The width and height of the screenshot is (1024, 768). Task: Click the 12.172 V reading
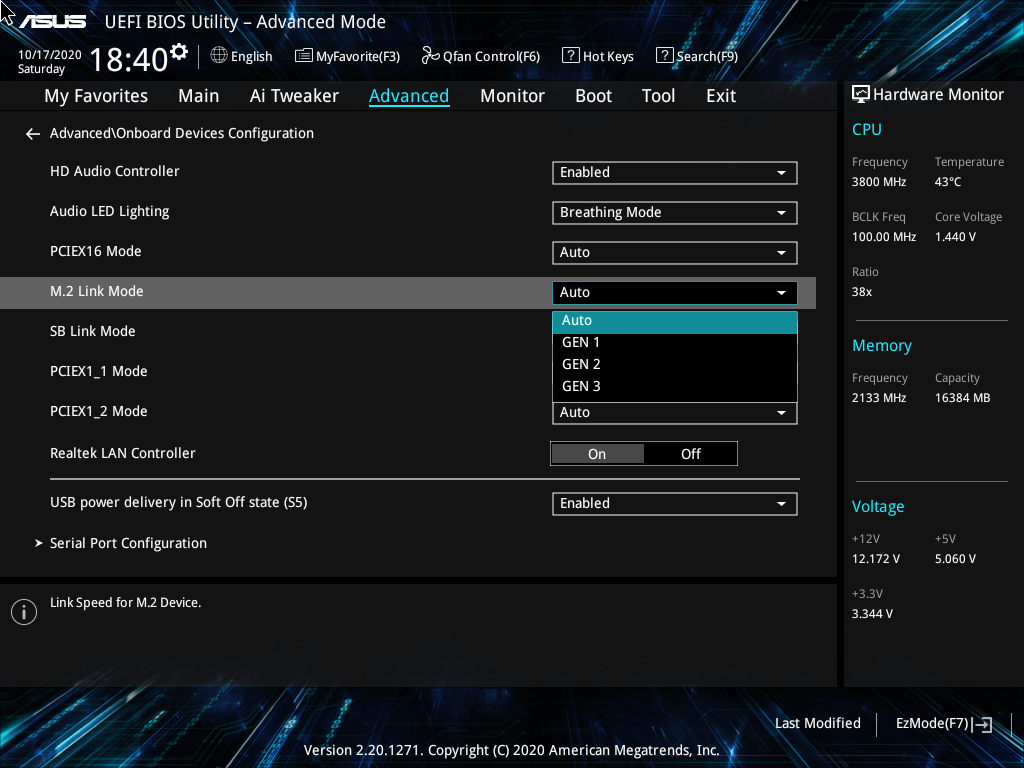point(876,559)
